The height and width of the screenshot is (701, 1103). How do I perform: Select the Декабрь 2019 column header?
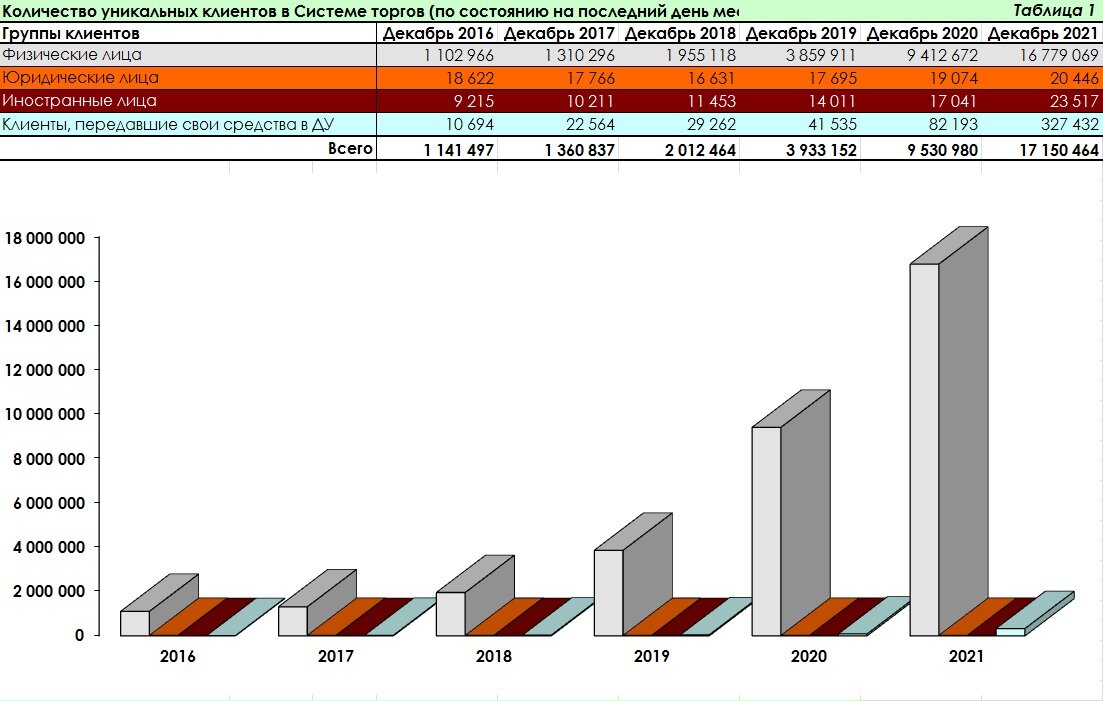tap(800, 33)
